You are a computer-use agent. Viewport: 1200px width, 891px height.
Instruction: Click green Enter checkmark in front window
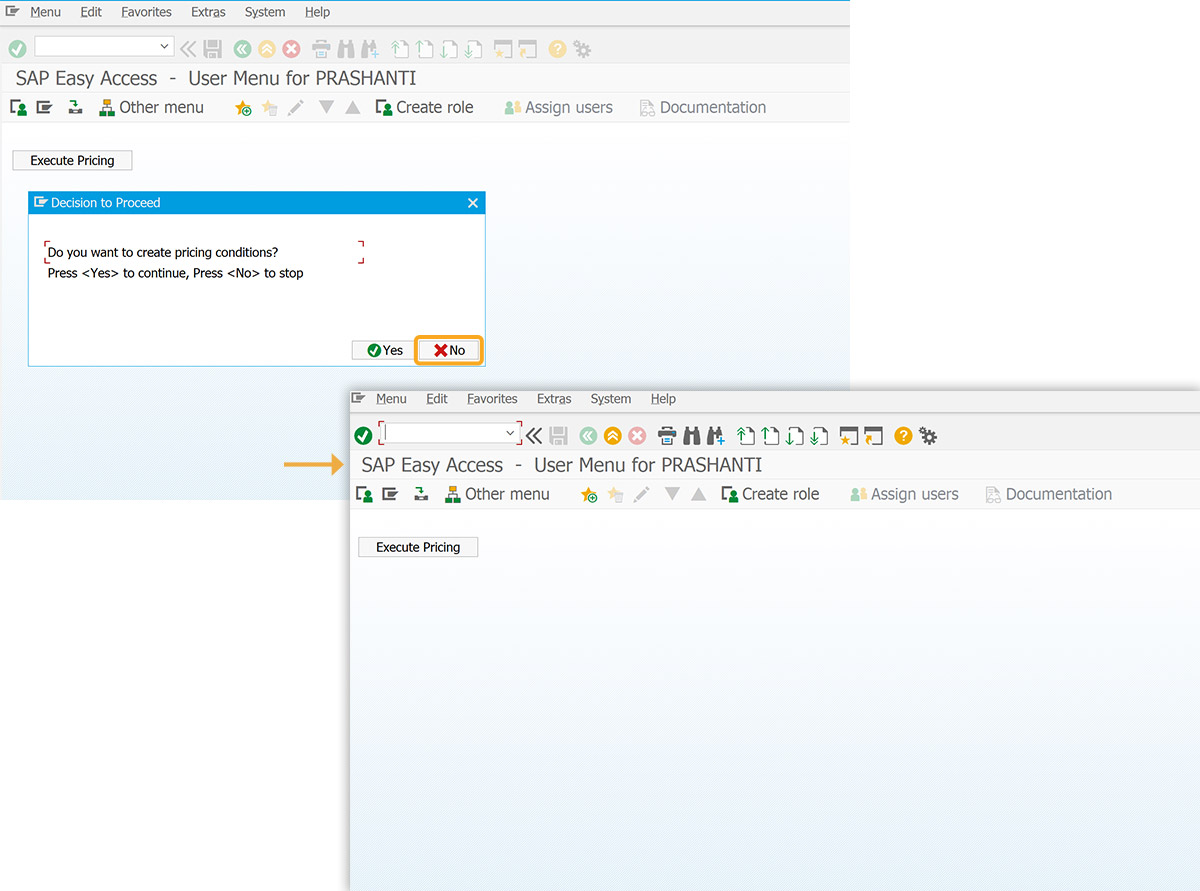coord(363,435)
